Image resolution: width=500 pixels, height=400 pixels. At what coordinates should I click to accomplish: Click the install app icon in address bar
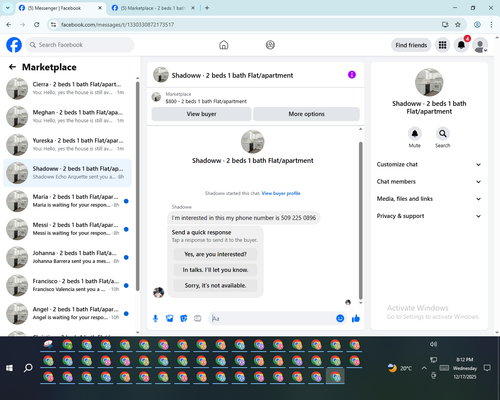pos(445,24)
